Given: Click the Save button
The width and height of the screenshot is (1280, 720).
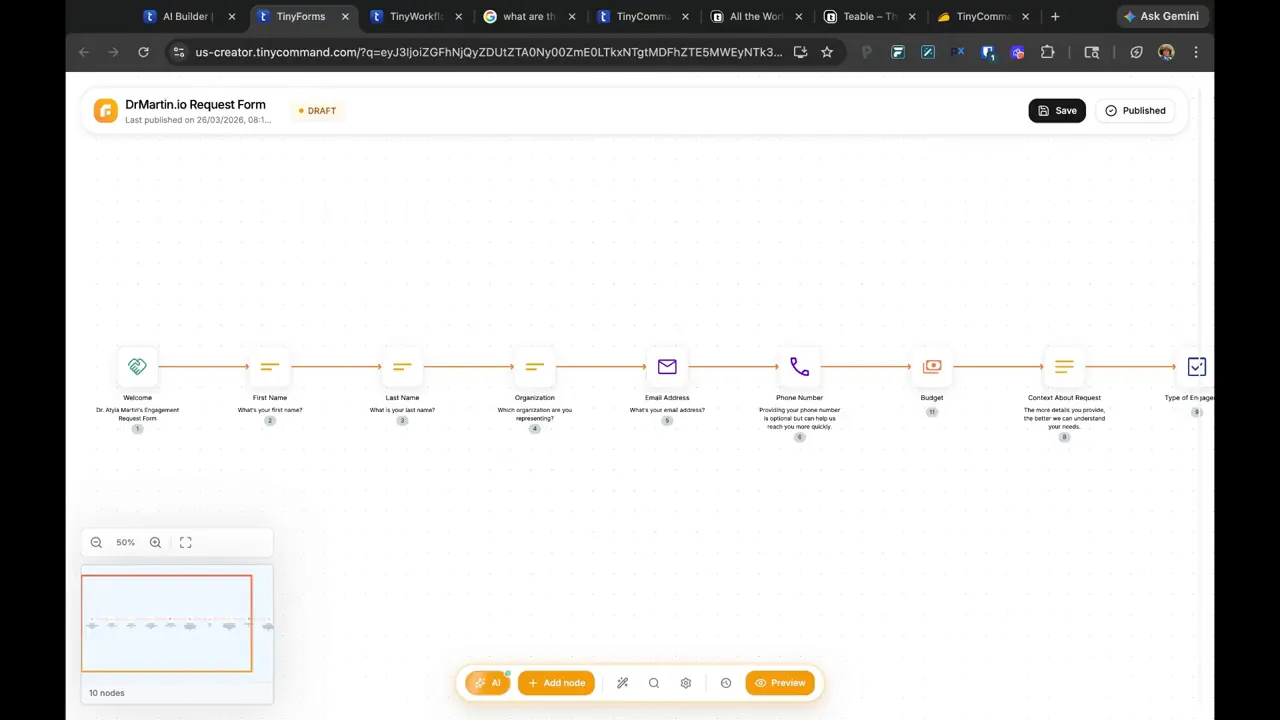Looking at the screenshot, I should pos(1057,110).
